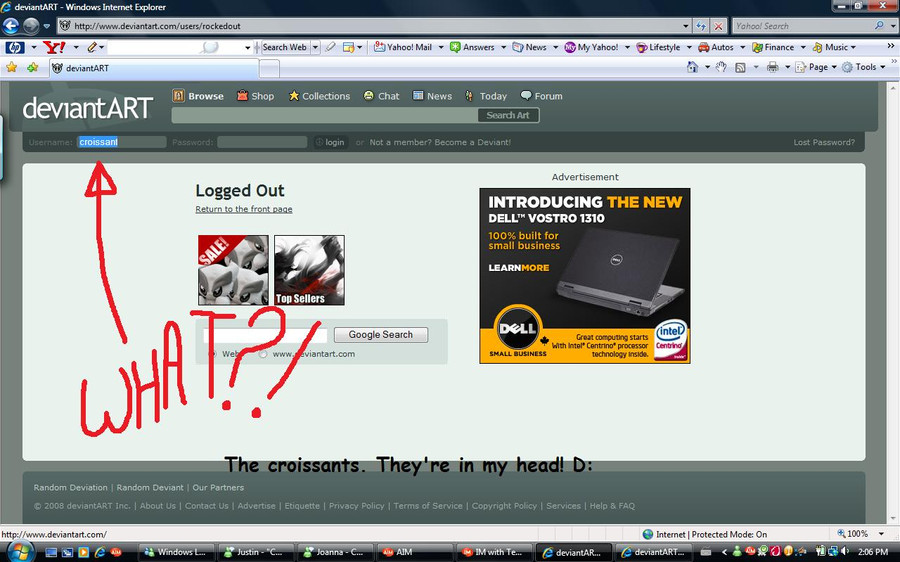Open the Browse menu on deviantART
Screen dimensions: 900x562
[198, 96]
